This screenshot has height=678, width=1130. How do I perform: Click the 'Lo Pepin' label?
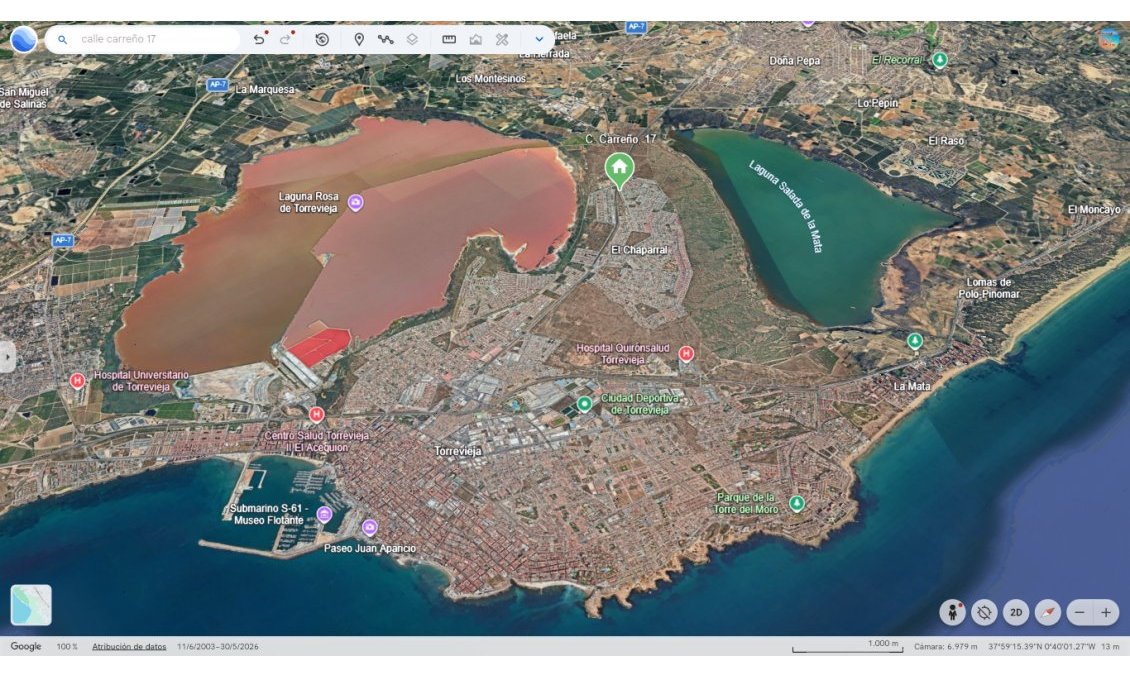(877, 103)
